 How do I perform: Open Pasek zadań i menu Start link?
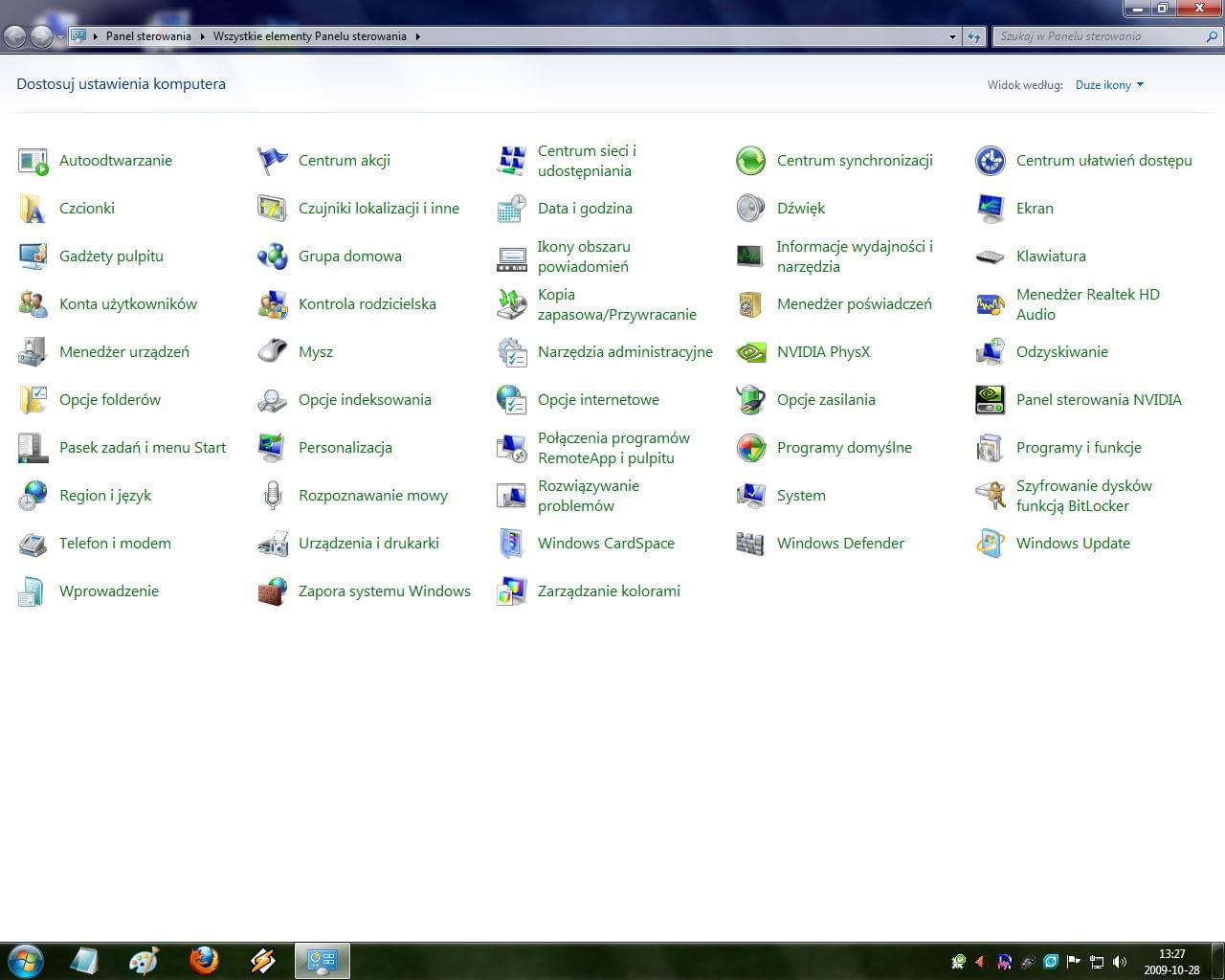(143, 448)
